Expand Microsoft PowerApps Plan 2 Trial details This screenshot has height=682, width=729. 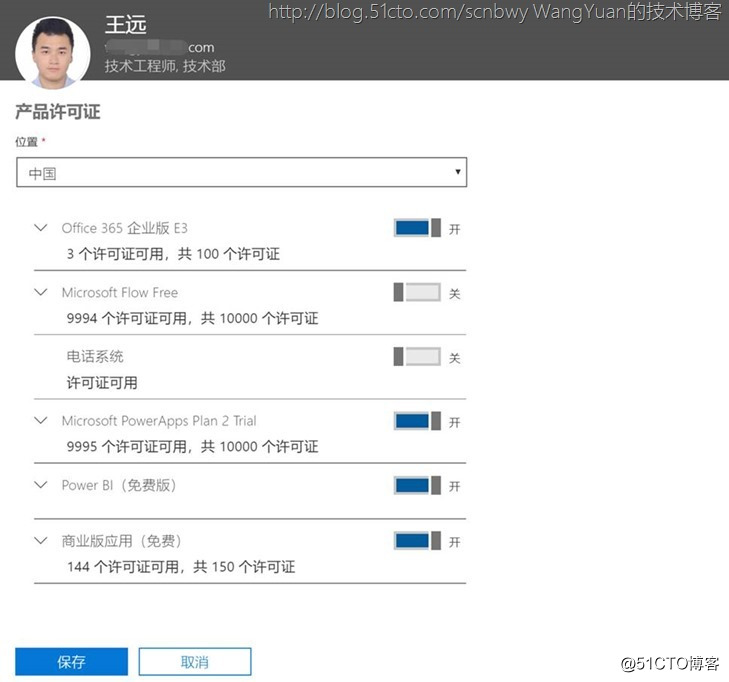41,421
